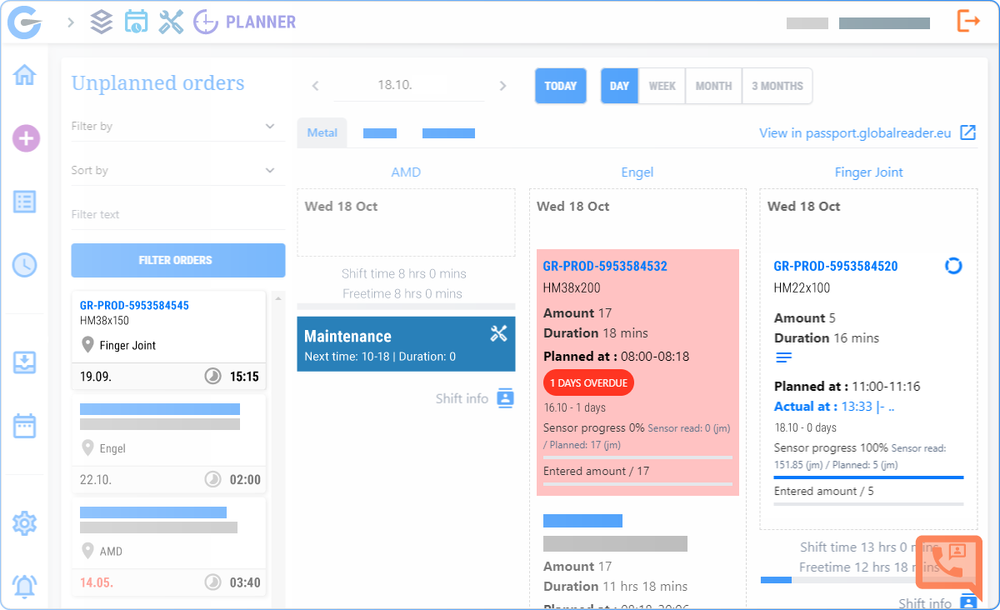Open the calendar clock icon in header
The width and height of the screenshot is (1000, 610).
click(x=136, y=22)
